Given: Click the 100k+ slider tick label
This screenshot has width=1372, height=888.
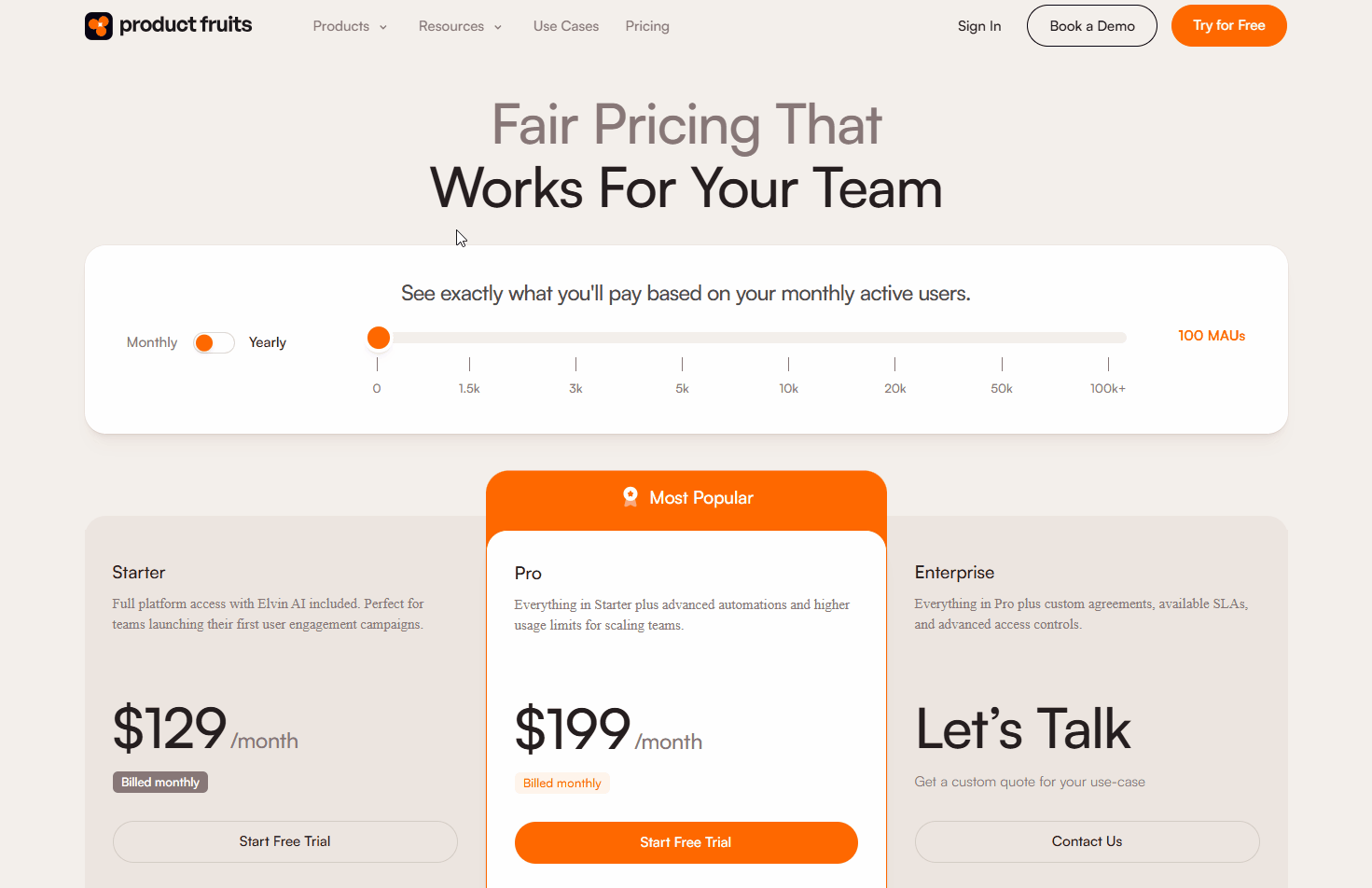Looking at the screenshot, I should 1108,388.
